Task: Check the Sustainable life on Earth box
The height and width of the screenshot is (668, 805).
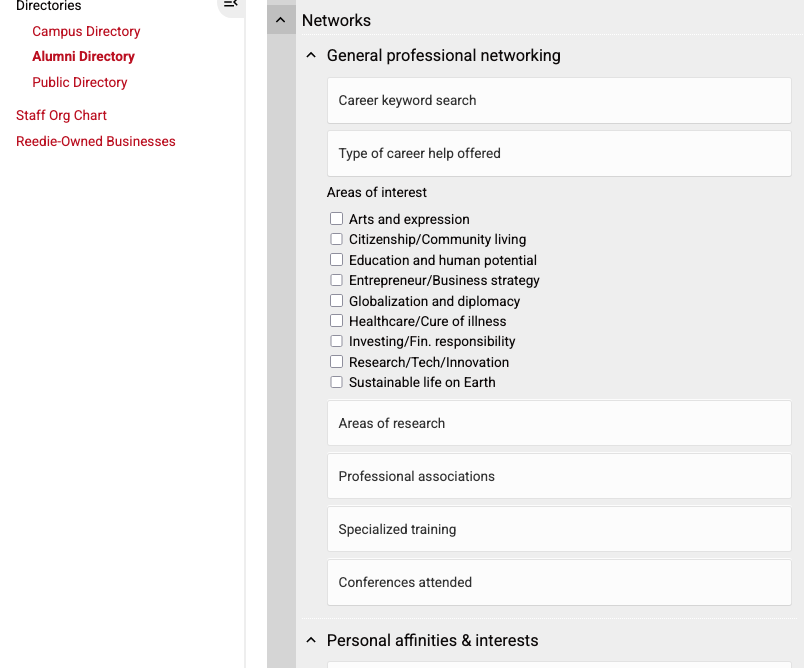Action: [x=337, y=382]
